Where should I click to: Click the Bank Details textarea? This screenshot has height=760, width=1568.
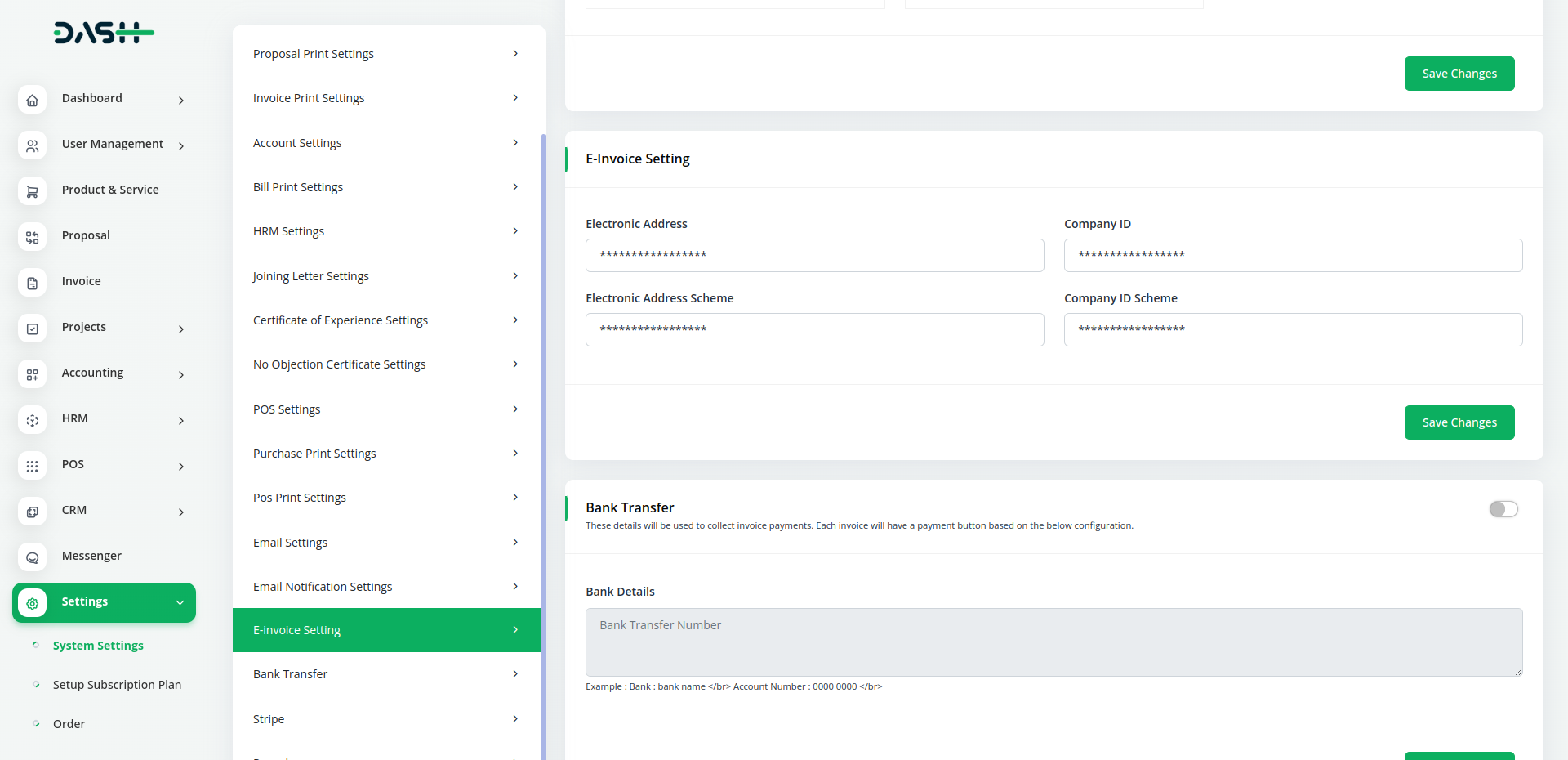(x=1053, y=642)
